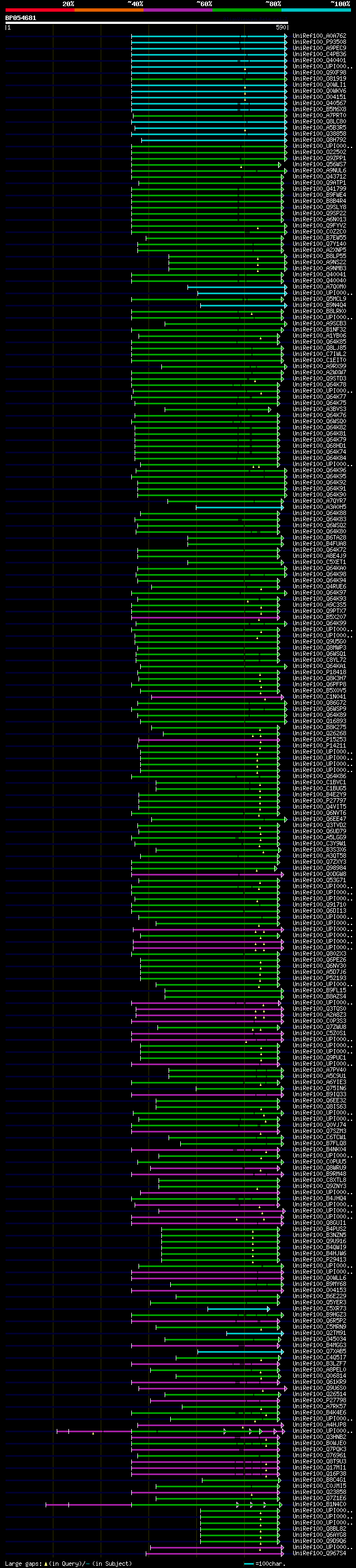
Task: Open hit UniRef100_B4FUA8
Action: tap(319, 543)
